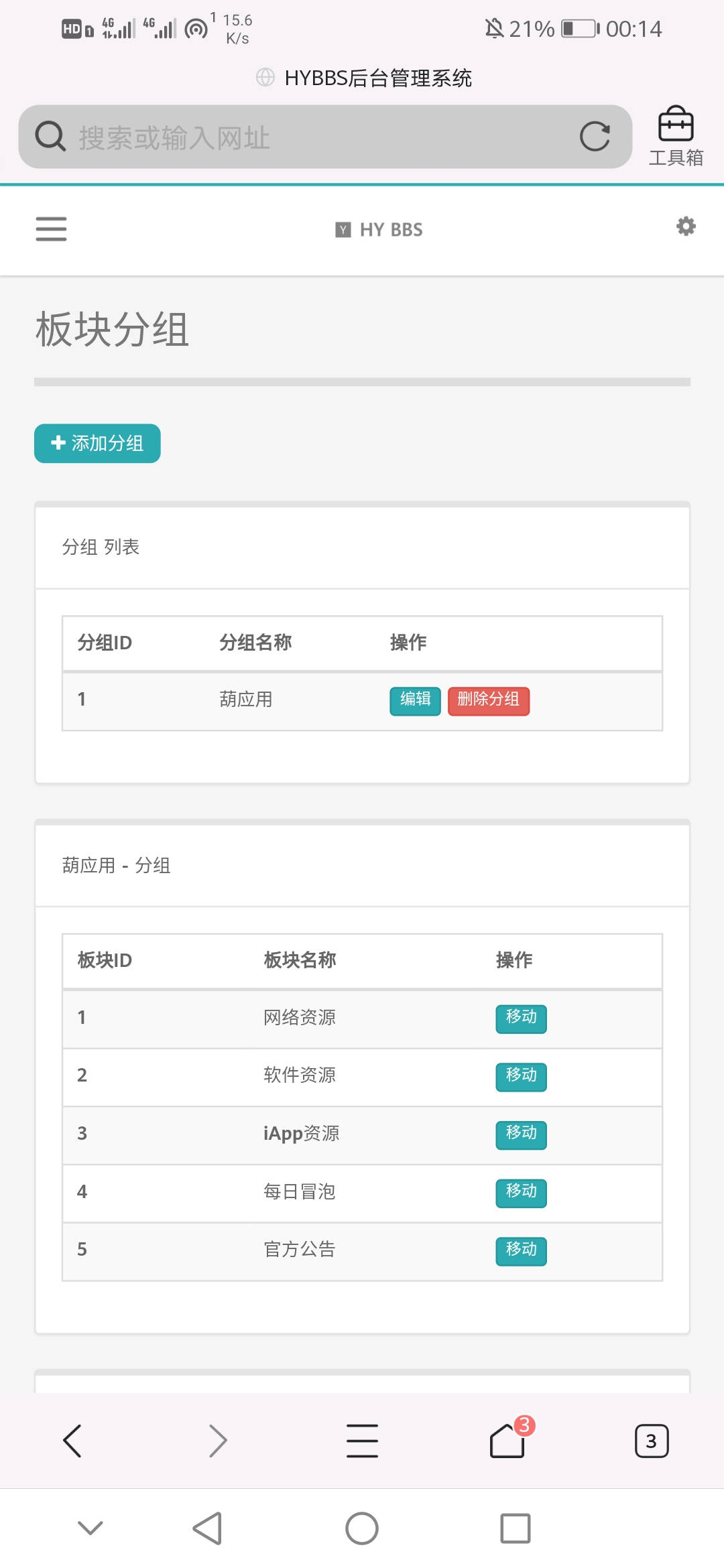Open the settings gear icon
Image resolution: width=724 pixels, height=1568 pixels.
[x=685, y=226]
